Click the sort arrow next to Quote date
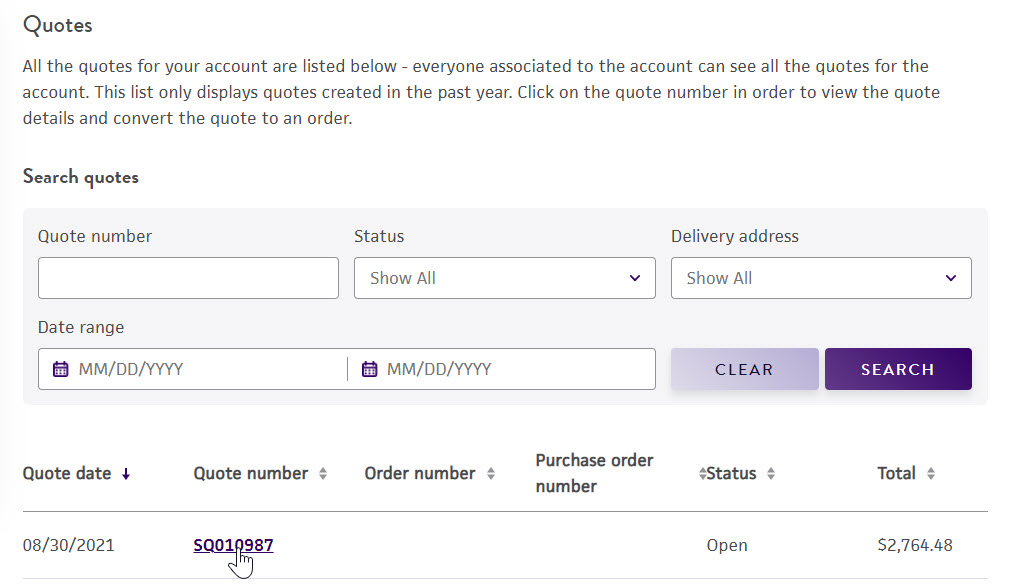This screenshot has height=588, width=1018. [126, 473]
